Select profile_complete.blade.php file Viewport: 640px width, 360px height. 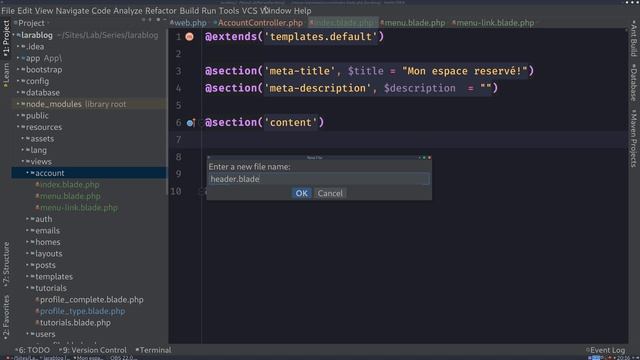click(x=91, y=300)
